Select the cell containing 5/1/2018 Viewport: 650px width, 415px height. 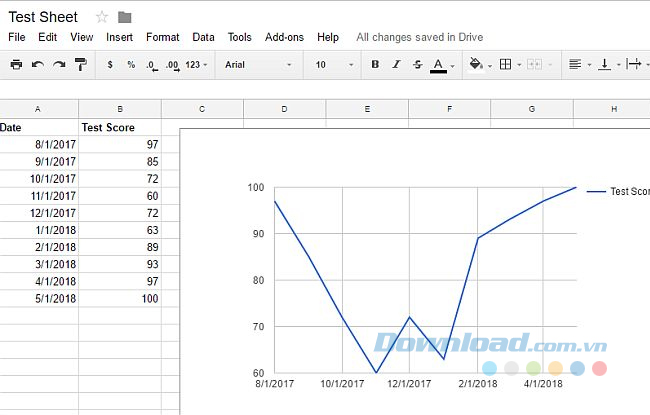[39, 299]
